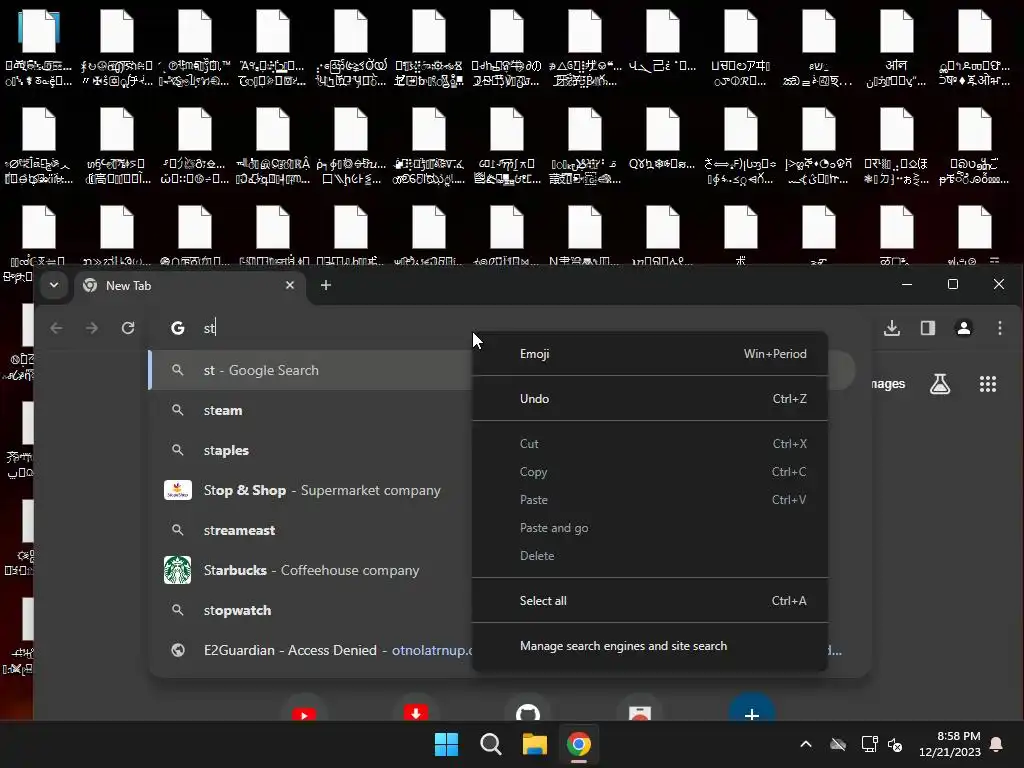Click the Stop & Shop logo icon
Image resolution: width=1024 pixels, height=768 pixels.
coord(178,490)
